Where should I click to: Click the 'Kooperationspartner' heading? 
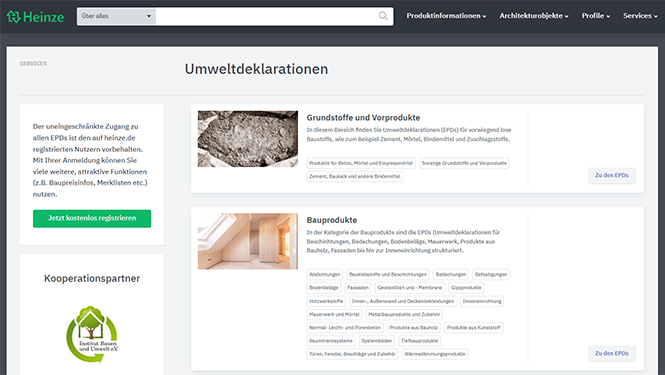pyautogui.click(x=92, y=279)
